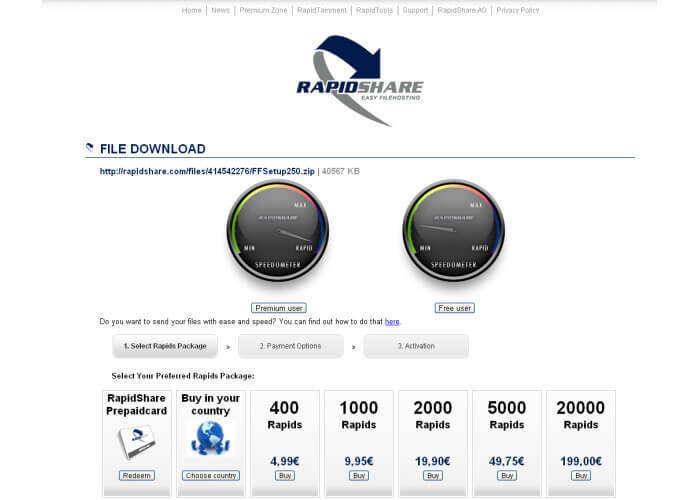Open the FFSetup250.zip file URL

coord(207,171)
